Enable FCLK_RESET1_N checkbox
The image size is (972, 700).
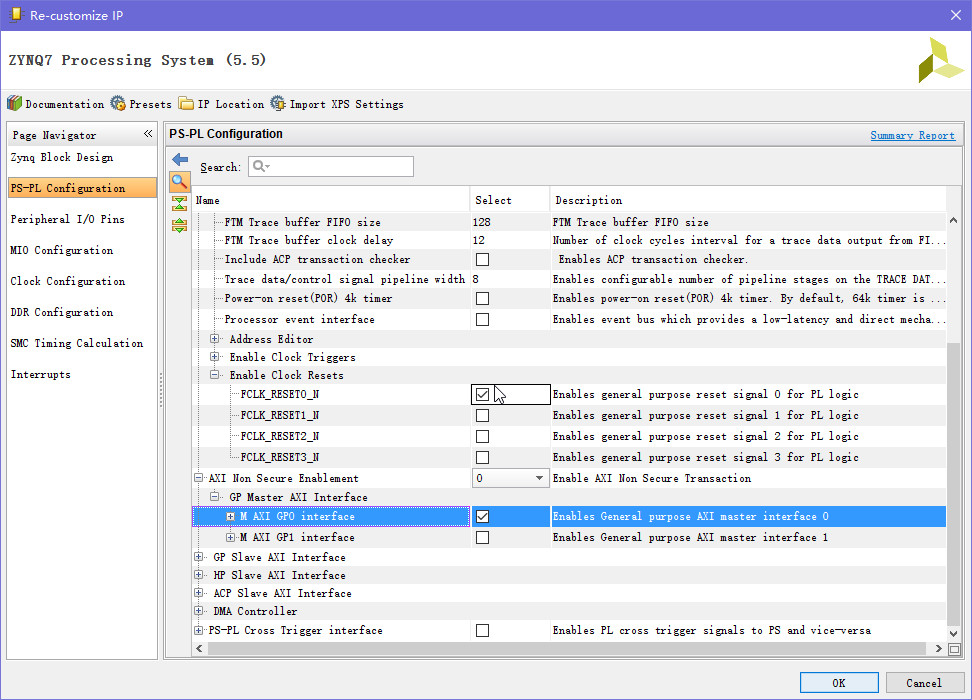(x=482, y=415)
